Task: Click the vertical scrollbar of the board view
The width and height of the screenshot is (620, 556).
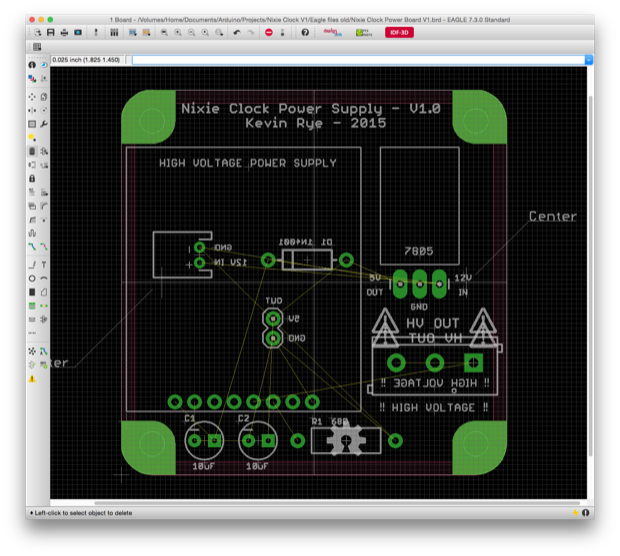Action: (x=591, y=276)
